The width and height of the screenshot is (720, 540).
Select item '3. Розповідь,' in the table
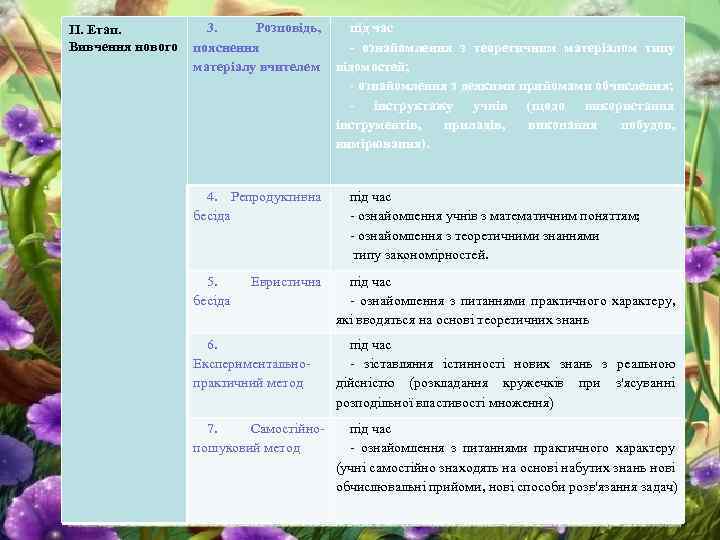[264, 28]
